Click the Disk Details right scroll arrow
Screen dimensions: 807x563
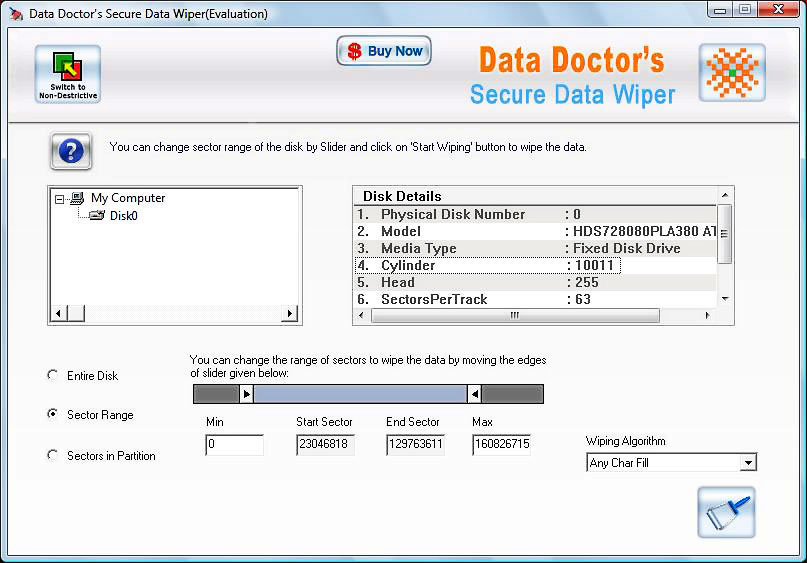click(x=707, y=315)
